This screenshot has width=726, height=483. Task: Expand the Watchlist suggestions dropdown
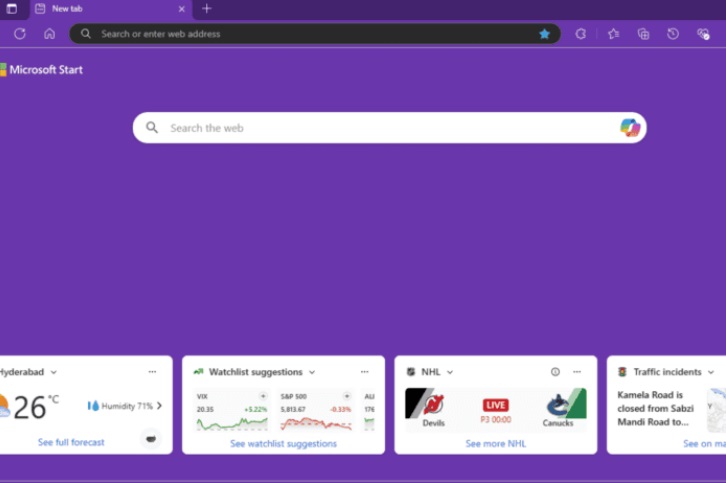pyautogui.click(x=312, y=372)
